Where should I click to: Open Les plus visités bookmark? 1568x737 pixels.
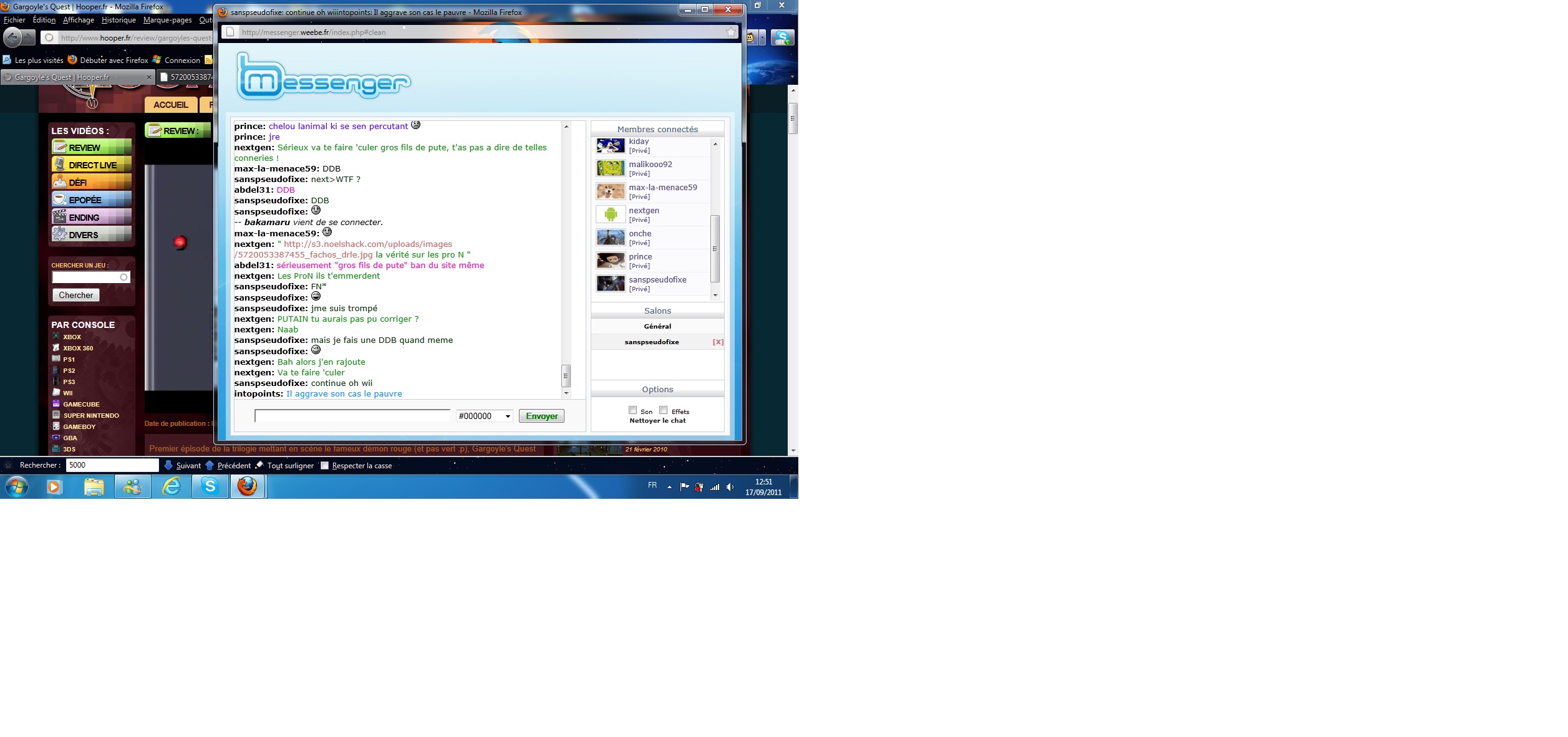(33, 60)
